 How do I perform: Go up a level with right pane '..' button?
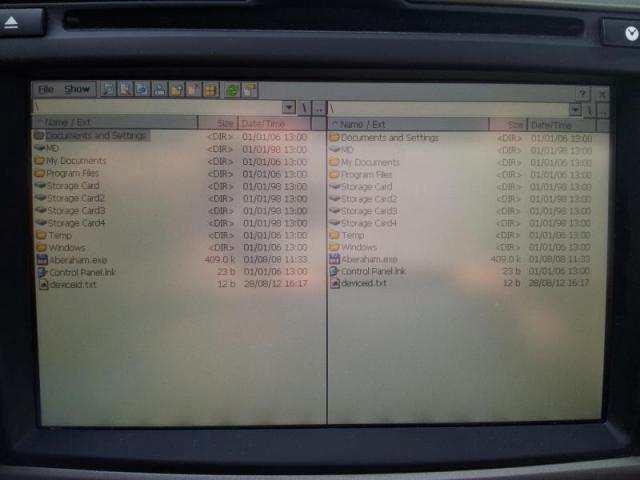[x=603, y=111]
